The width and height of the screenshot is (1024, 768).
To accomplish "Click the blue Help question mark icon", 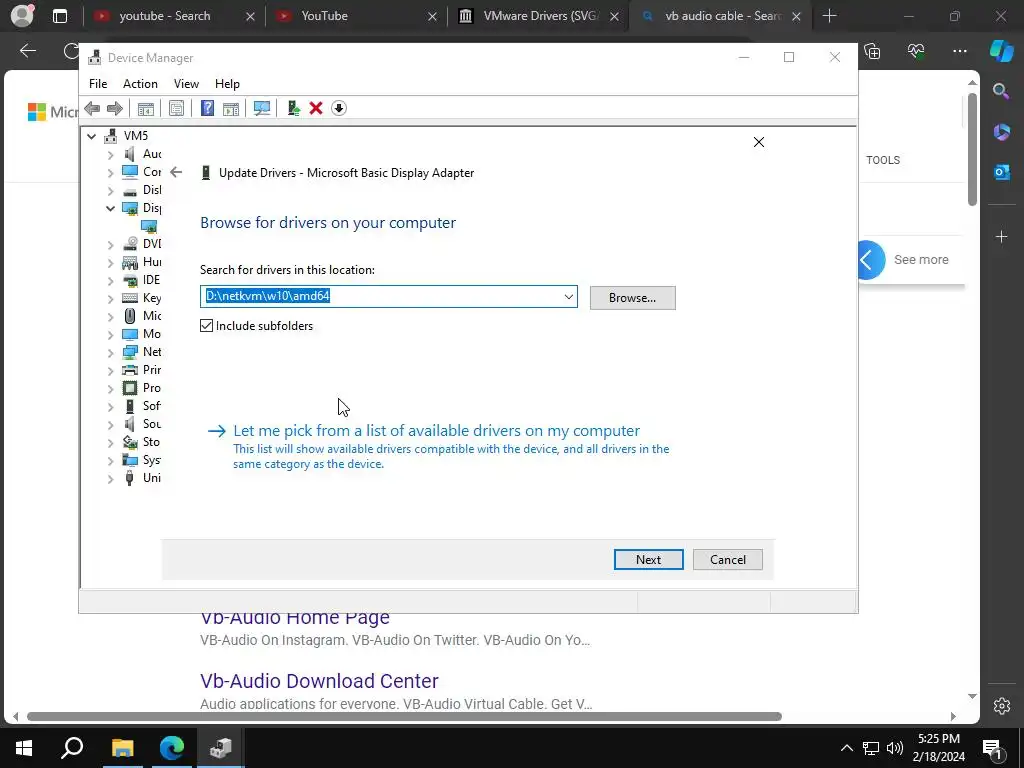I will pyautogui.click(x=207, y=108).
